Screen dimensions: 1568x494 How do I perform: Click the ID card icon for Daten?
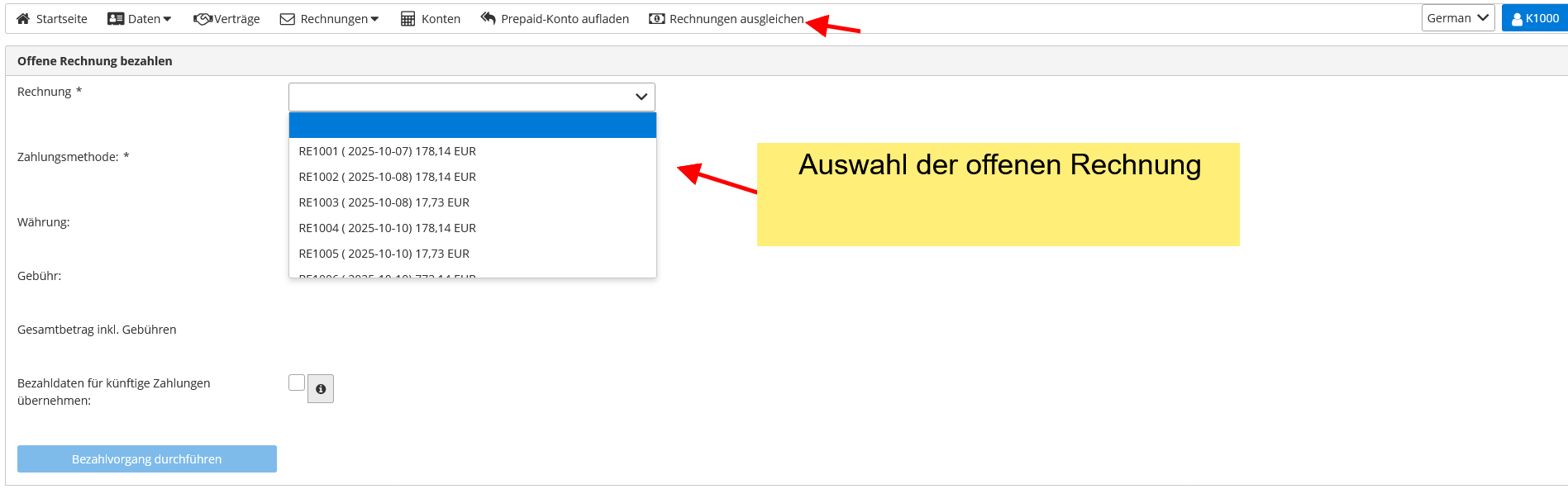(116, 19)
